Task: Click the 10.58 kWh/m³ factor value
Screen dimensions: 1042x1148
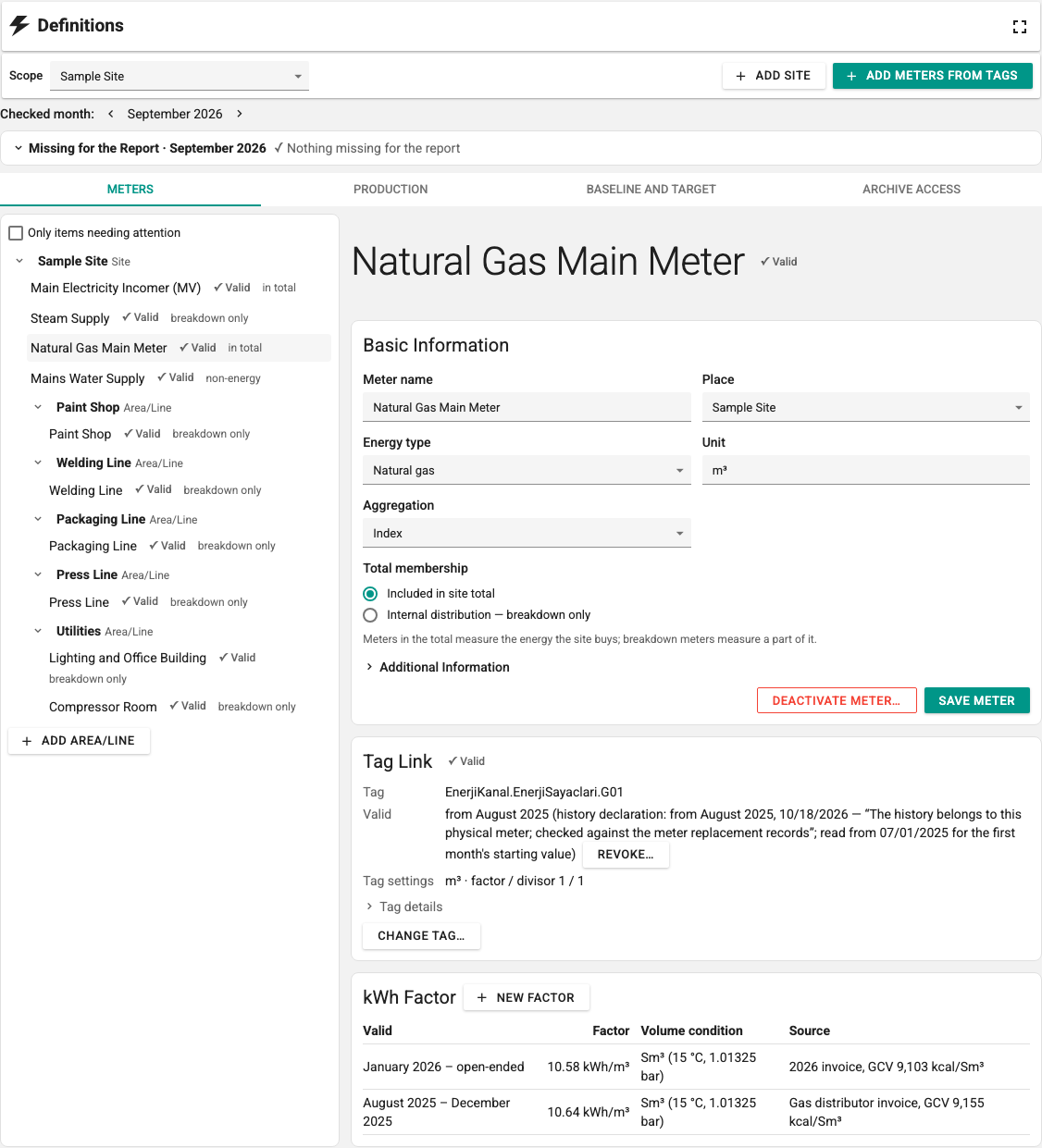Action: coord(589,1067)
